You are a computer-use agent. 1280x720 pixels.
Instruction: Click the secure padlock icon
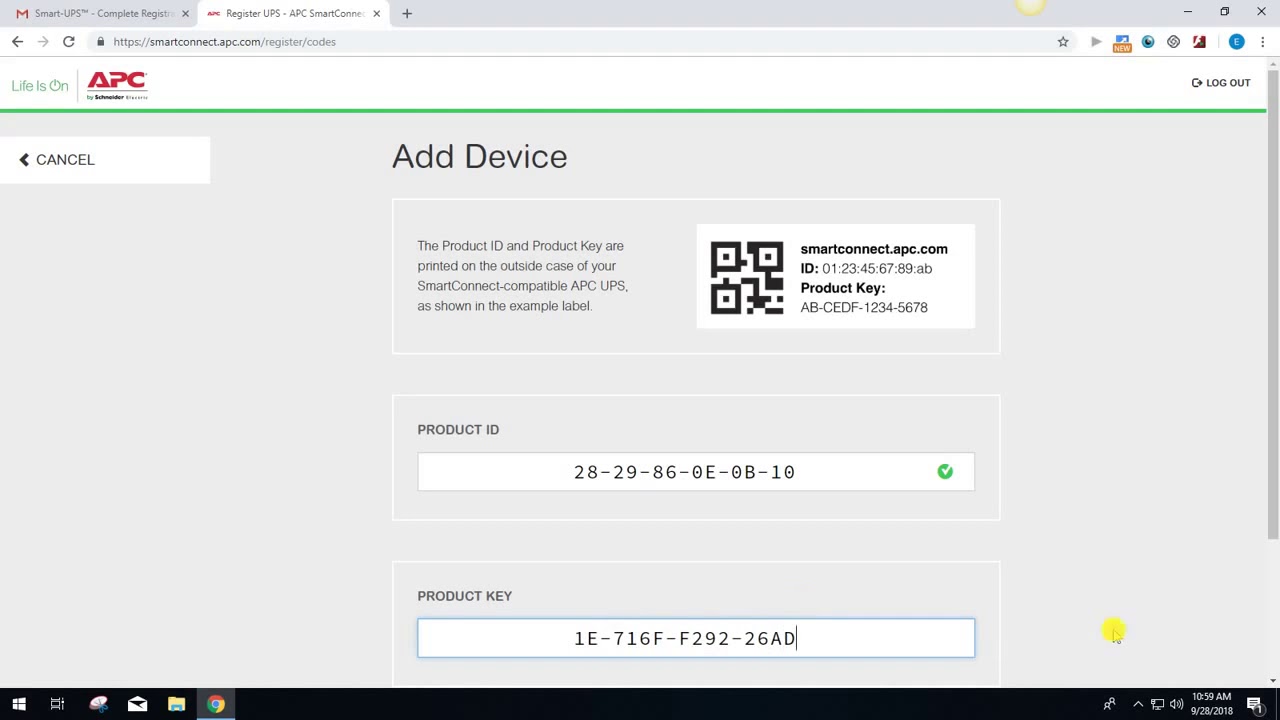[100, 42]
